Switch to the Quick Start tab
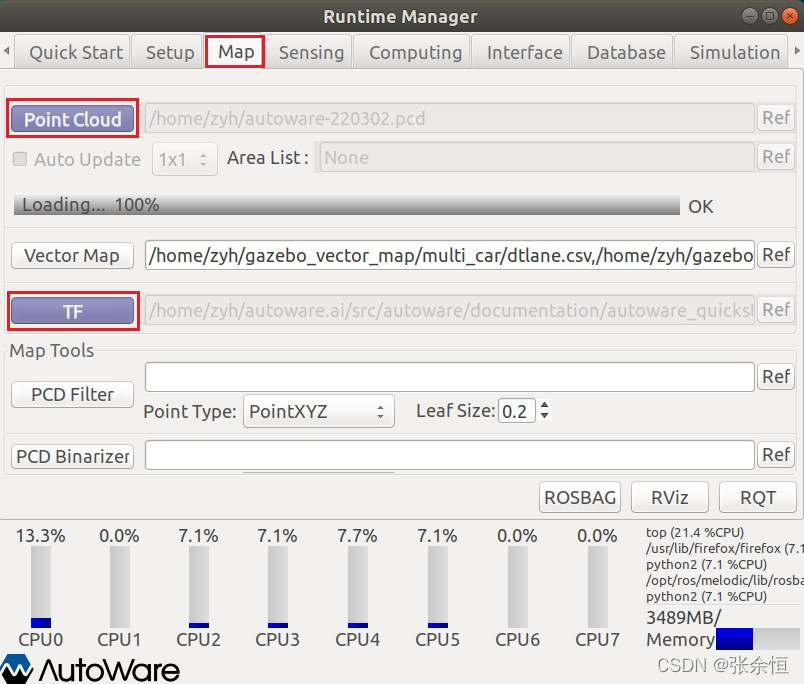The height and width of the screenshot is (684, 804). click(72, 52)
